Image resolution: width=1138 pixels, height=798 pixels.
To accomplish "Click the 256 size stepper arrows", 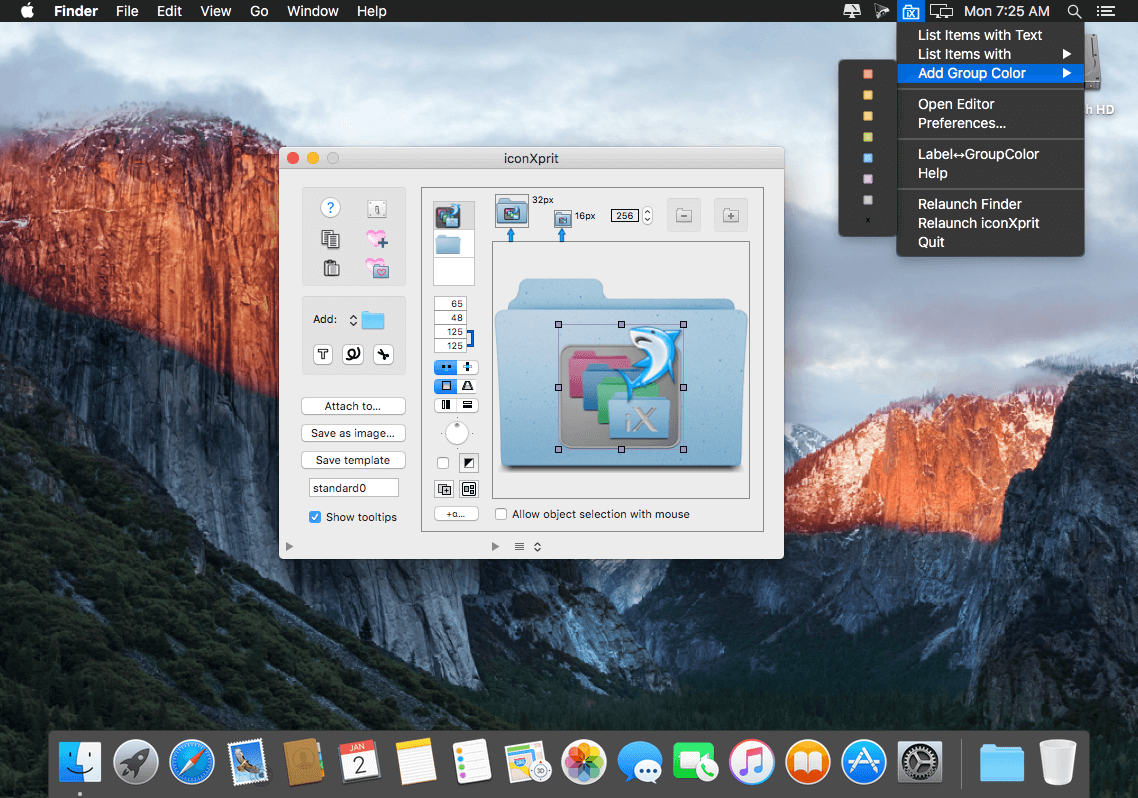I will tap(647, 215).
